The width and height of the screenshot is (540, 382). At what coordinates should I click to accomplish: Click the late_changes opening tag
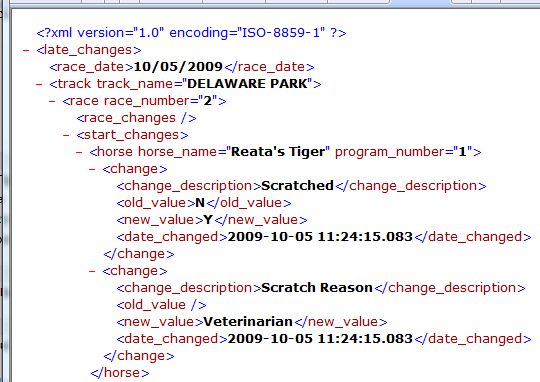89,50
